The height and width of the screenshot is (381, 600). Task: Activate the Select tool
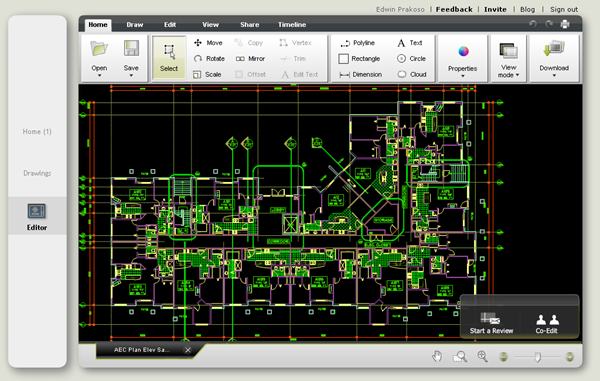click(169, 58)
